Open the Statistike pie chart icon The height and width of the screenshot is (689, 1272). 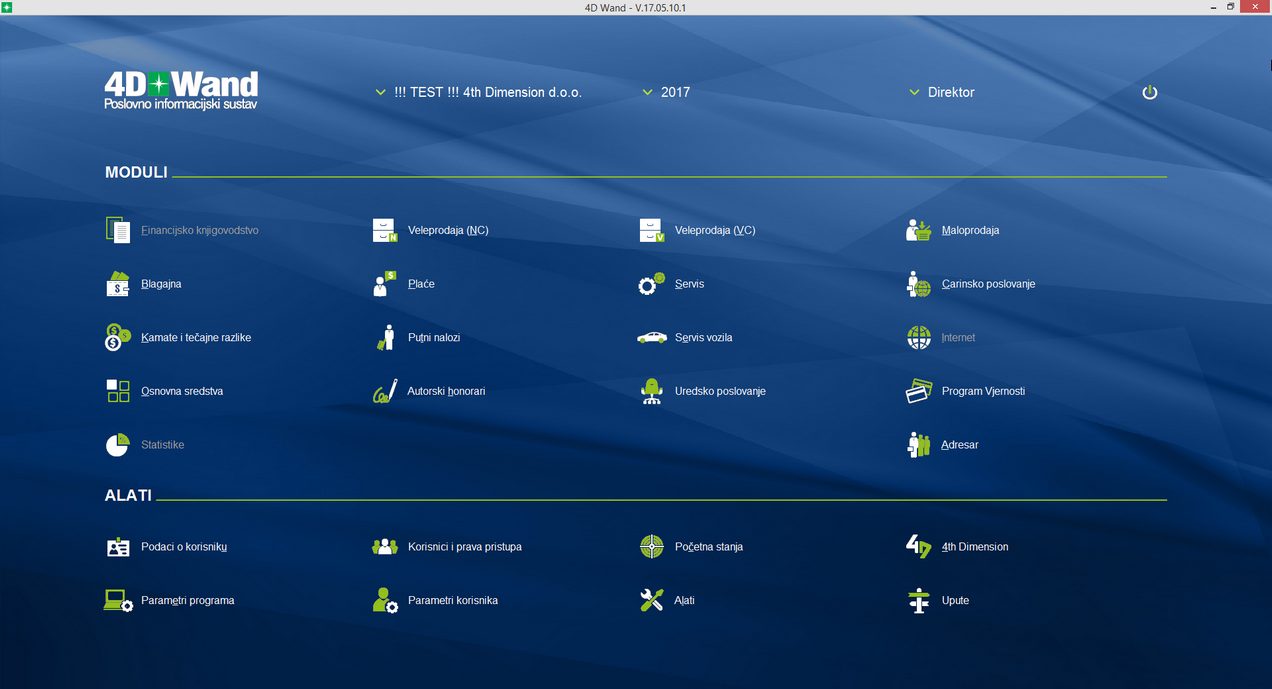click(118, 445)
